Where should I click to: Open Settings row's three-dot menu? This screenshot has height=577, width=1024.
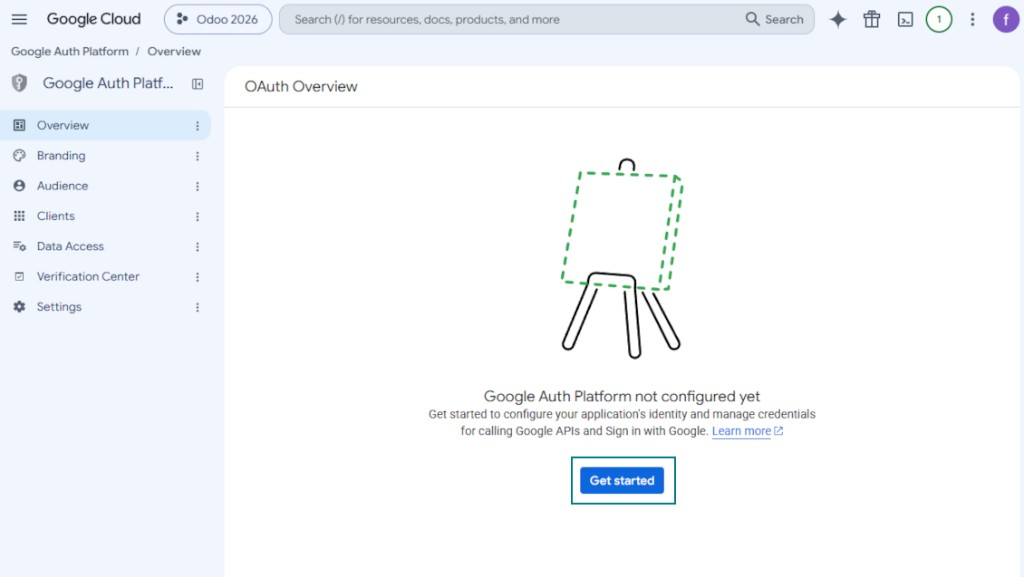coord(197,307)
